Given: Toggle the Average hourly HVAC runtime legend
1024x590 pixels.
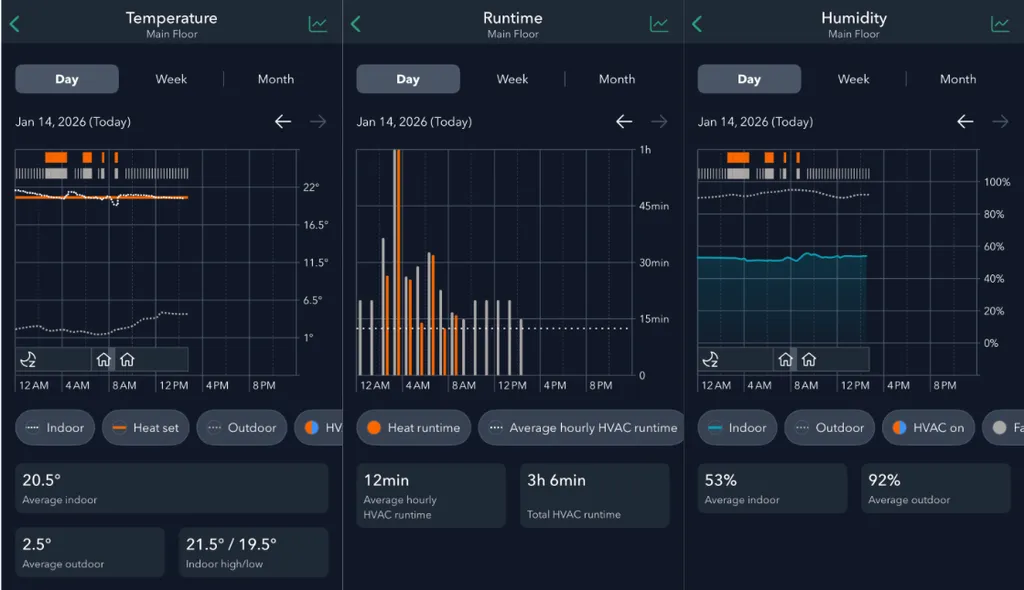Looking at the screenshot, I should (581, 427).
